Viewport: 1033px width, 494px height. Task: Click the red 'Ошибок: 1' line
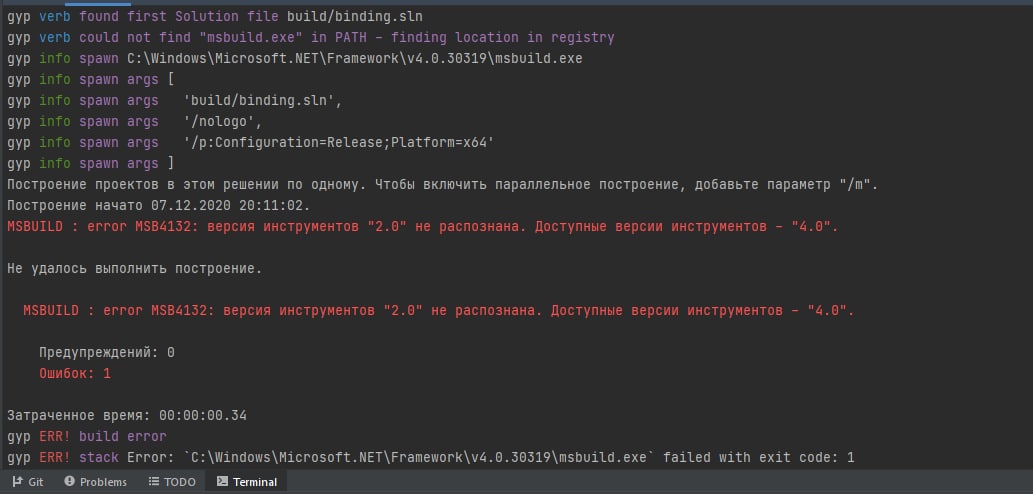(x=75, y=374)
